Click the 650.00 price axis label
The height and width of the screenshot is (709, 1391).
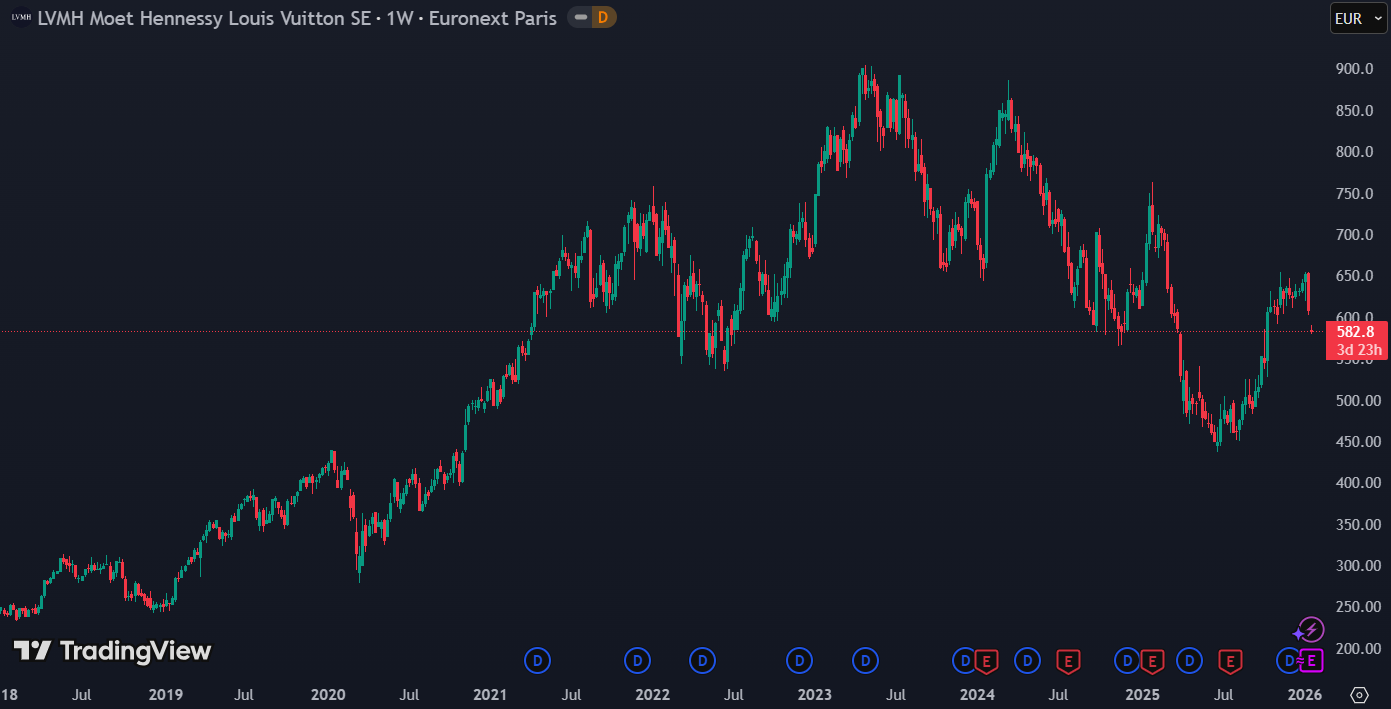pyautogui.click(x=1354, y=276)
